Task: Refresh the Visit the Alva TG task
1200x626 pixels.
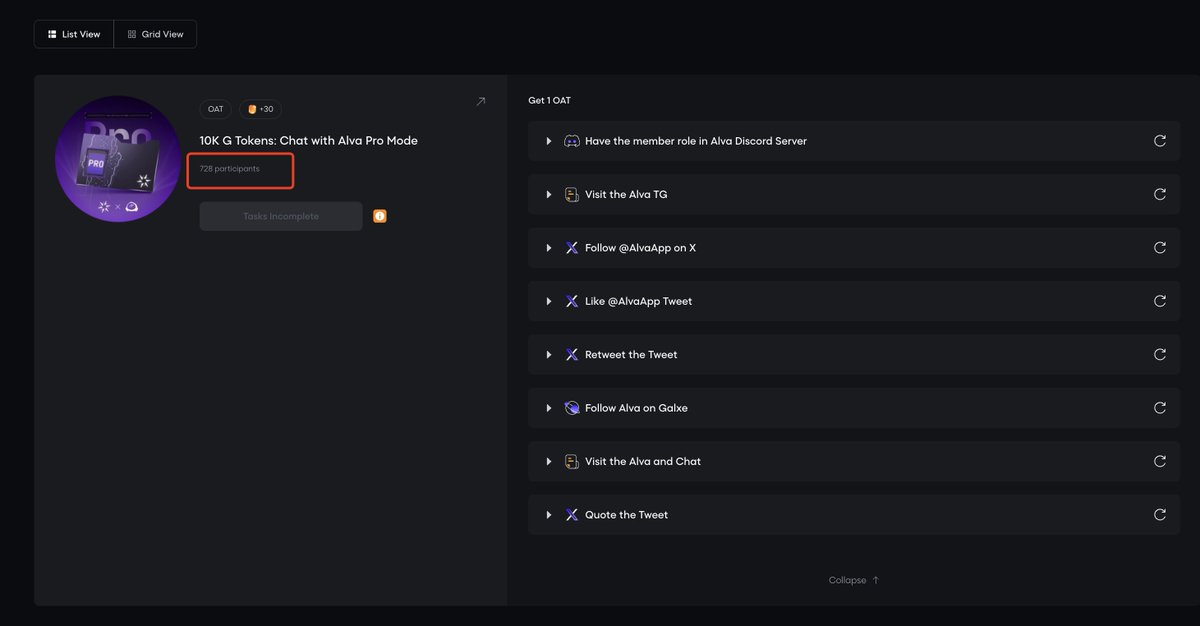Action: coord(1160,194)
